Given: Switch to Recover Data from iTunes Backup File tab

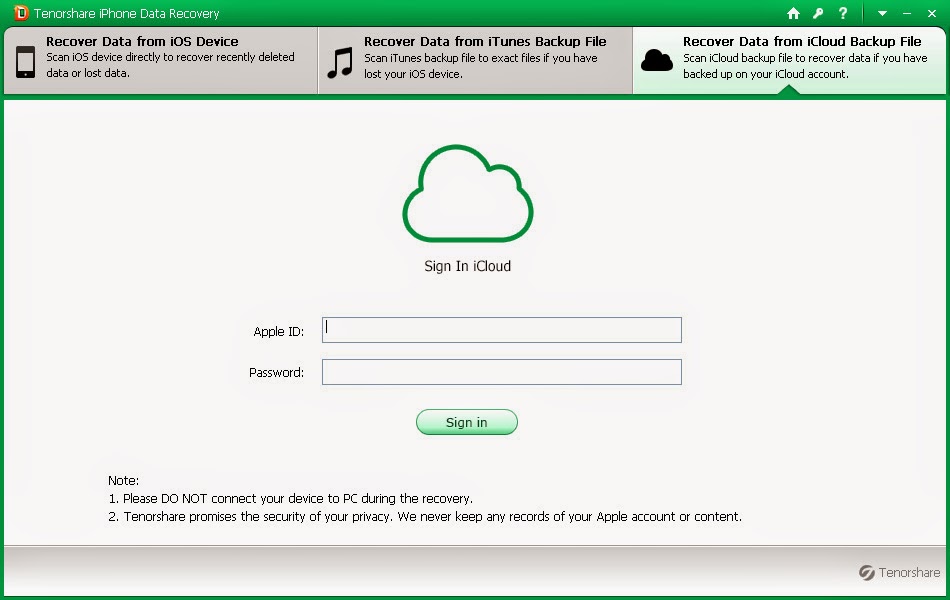Looking at the screenshot, I should pyautogui.click(x=476, y=60).
